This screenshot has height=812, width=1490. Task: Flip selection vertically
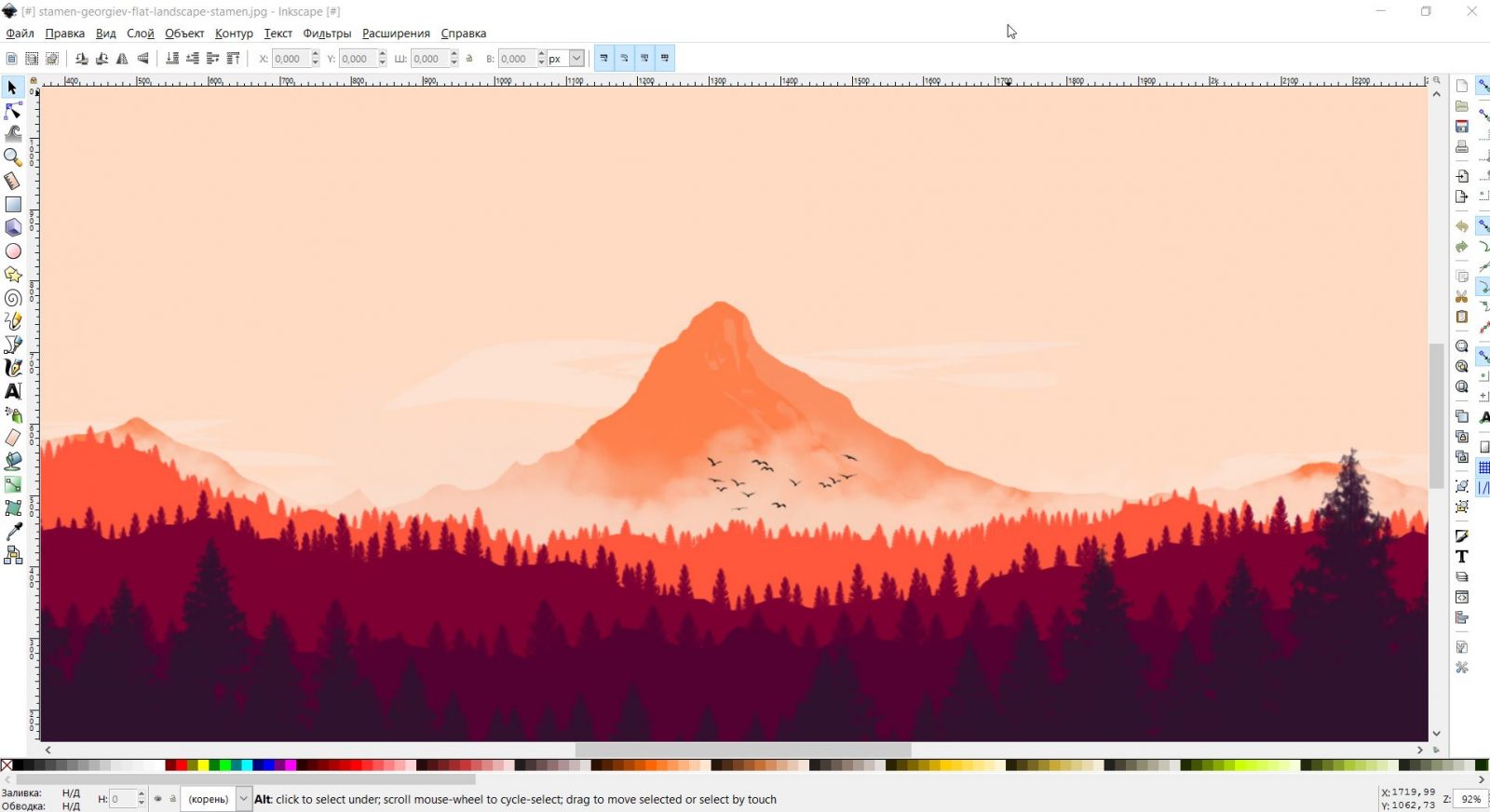click(x=143, y=59)
